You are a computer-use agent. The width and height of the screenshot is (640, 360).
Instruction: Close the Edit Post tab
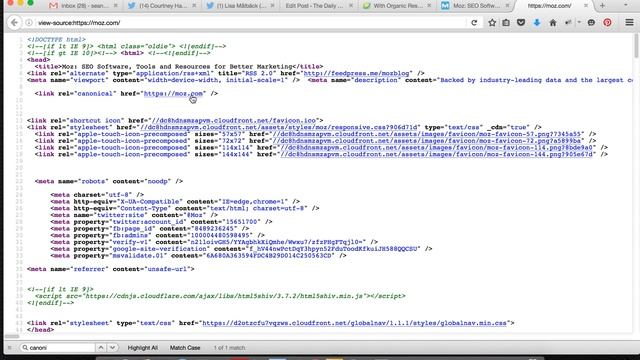[351, 6]
